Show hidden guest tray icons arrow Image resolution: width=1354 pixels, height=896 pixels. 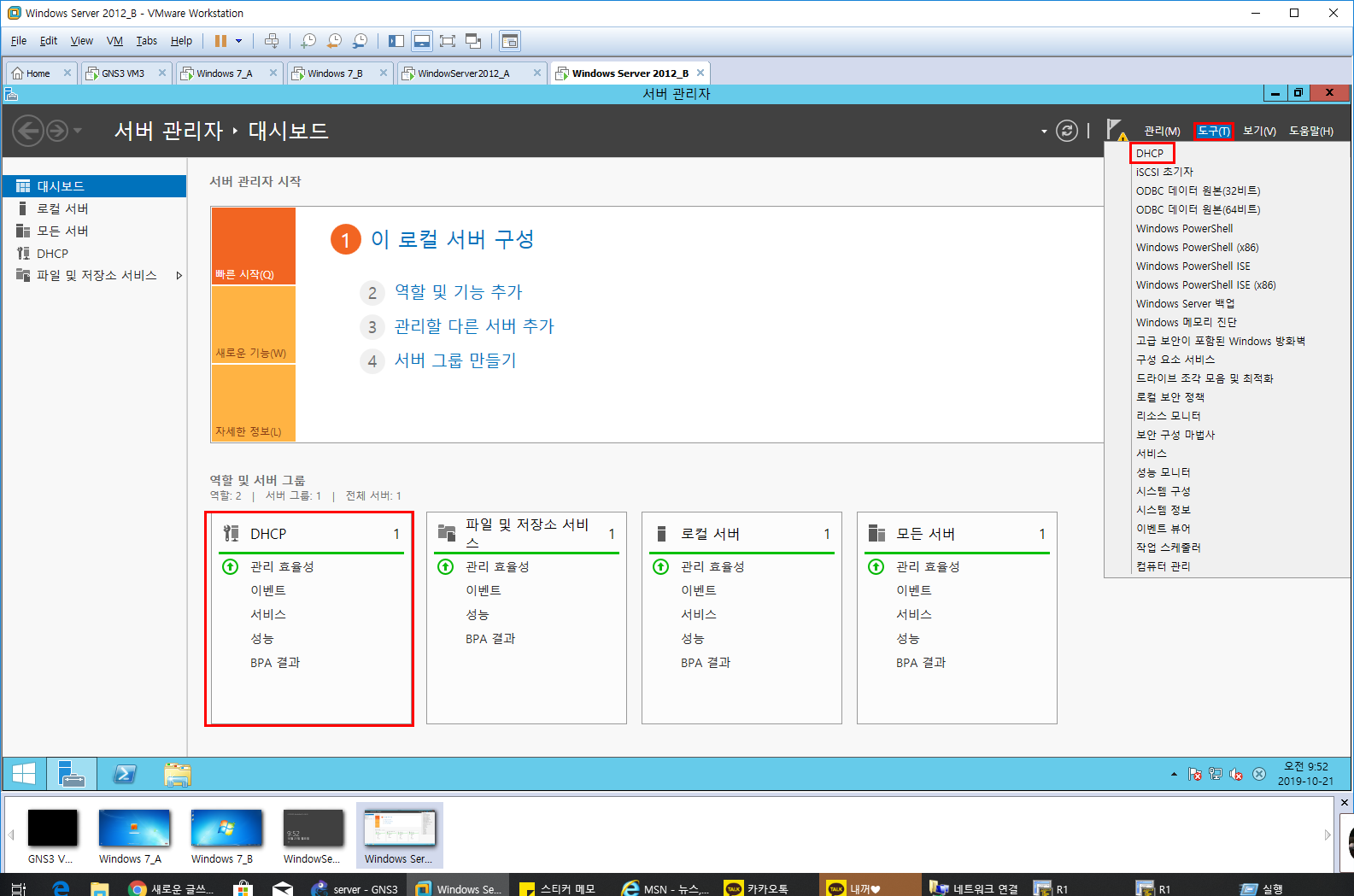[1174, 774]
